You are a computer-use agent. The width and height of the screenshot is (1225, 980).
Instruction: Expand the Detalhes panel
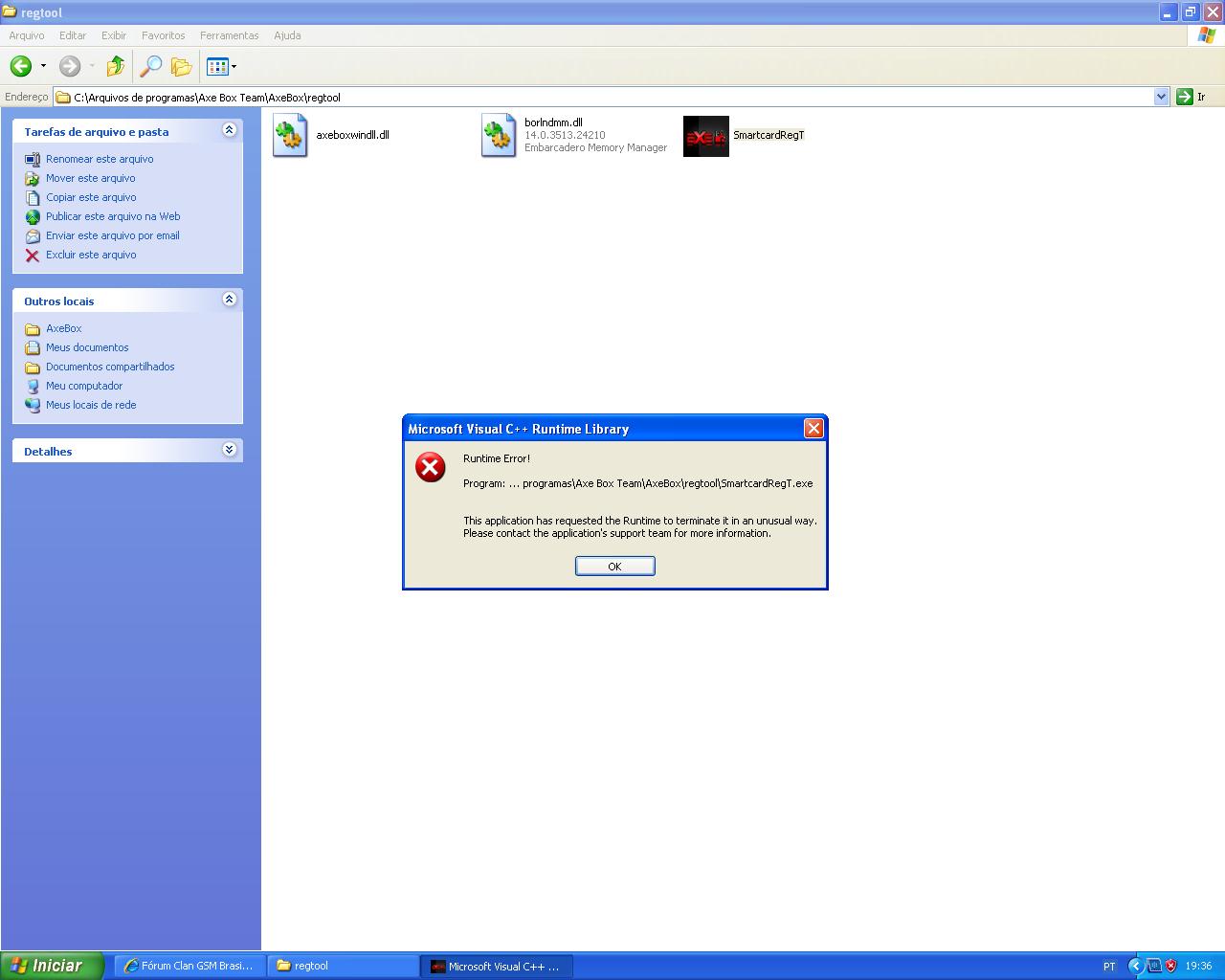229,450
